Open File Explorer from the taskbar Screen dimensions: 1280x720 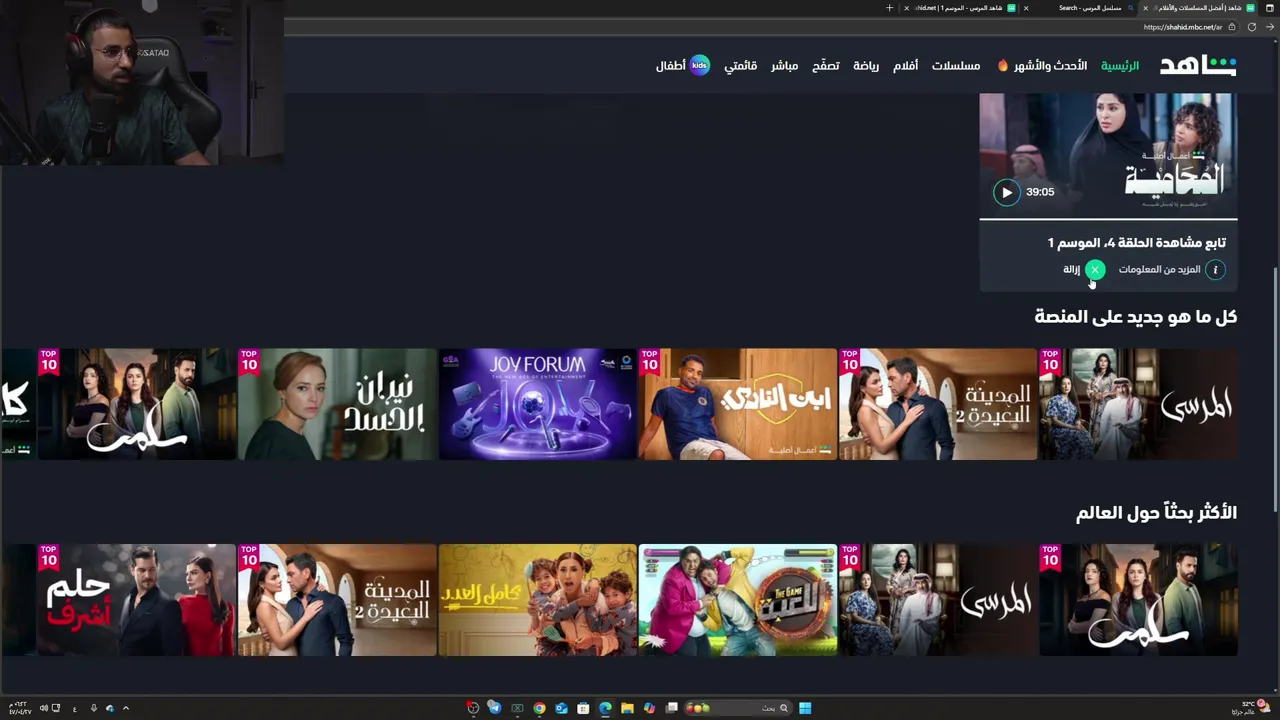pyautogui.click(x=627, y=708)
